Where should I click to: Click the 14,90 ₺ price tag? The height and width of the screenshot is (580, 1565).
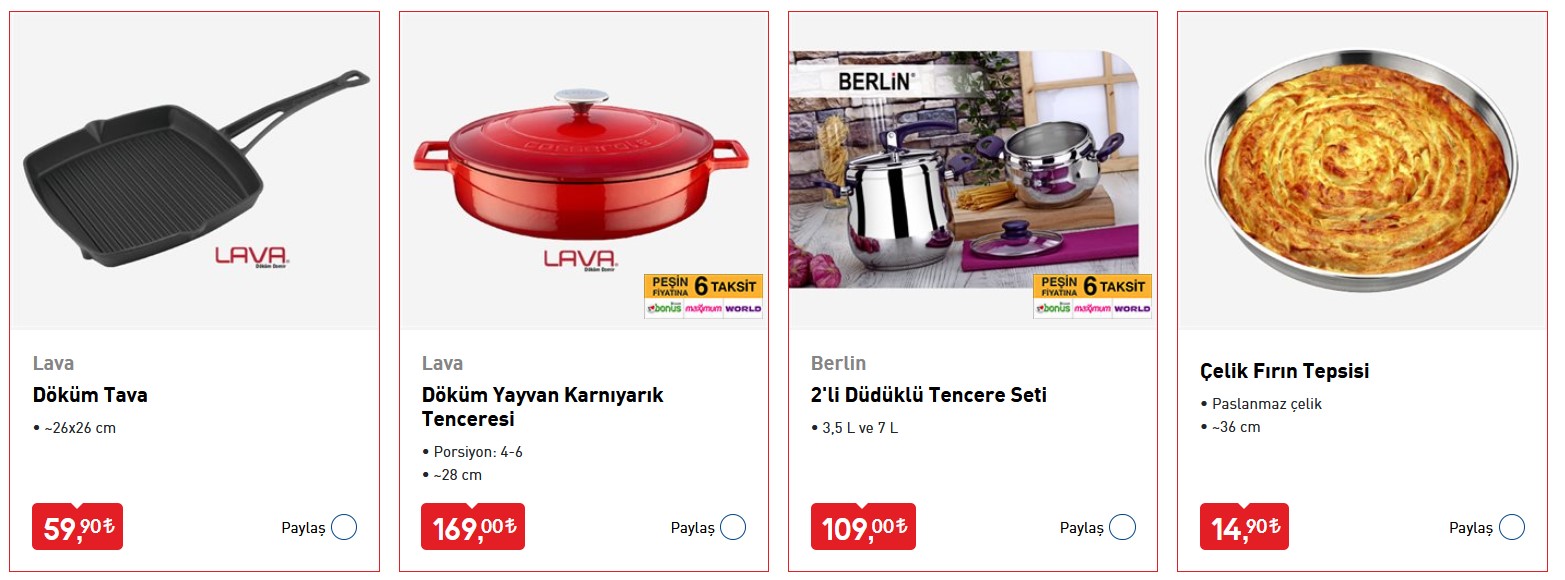pos(1244,526)
